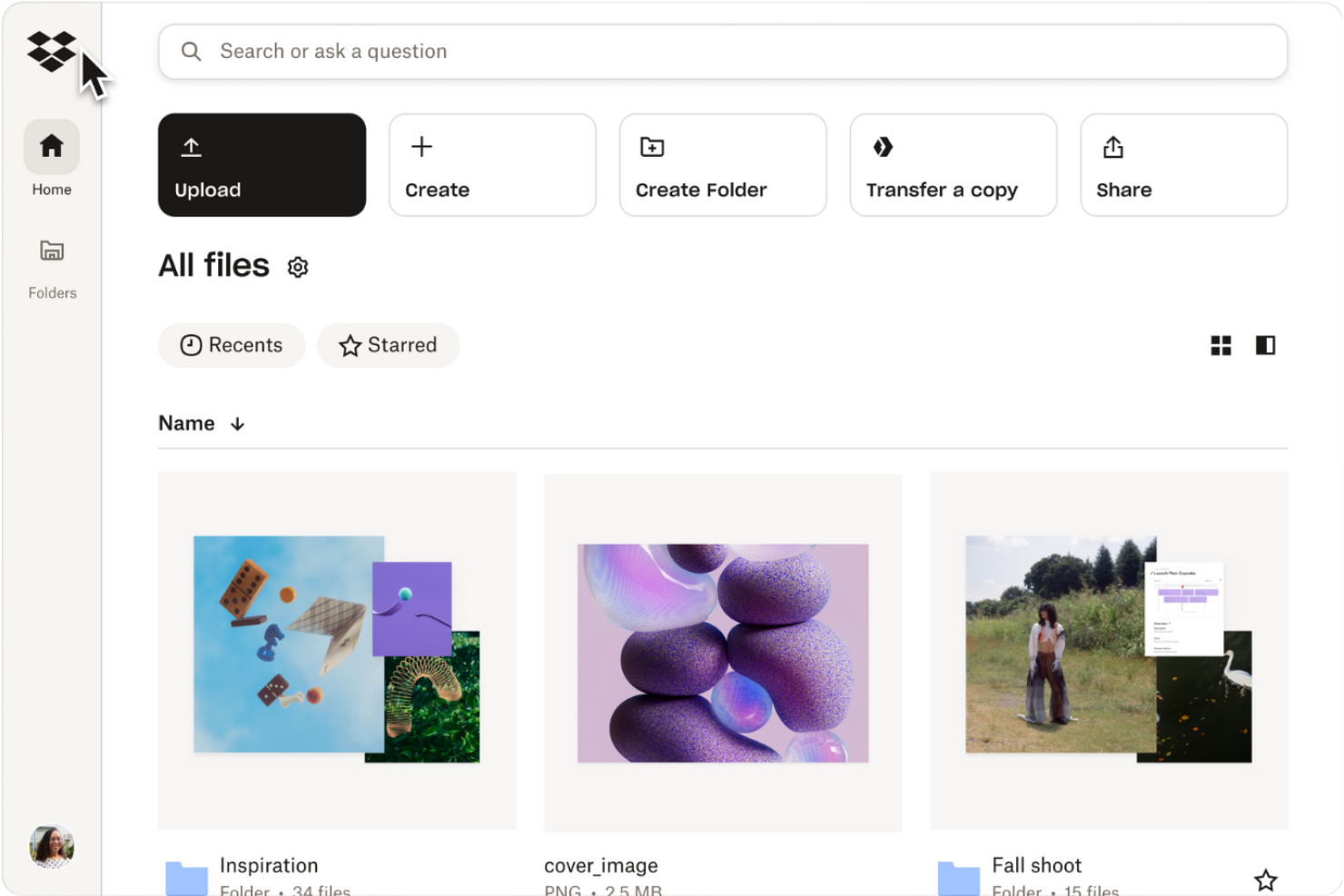Click the search bar to ask a question

point(723,52)
